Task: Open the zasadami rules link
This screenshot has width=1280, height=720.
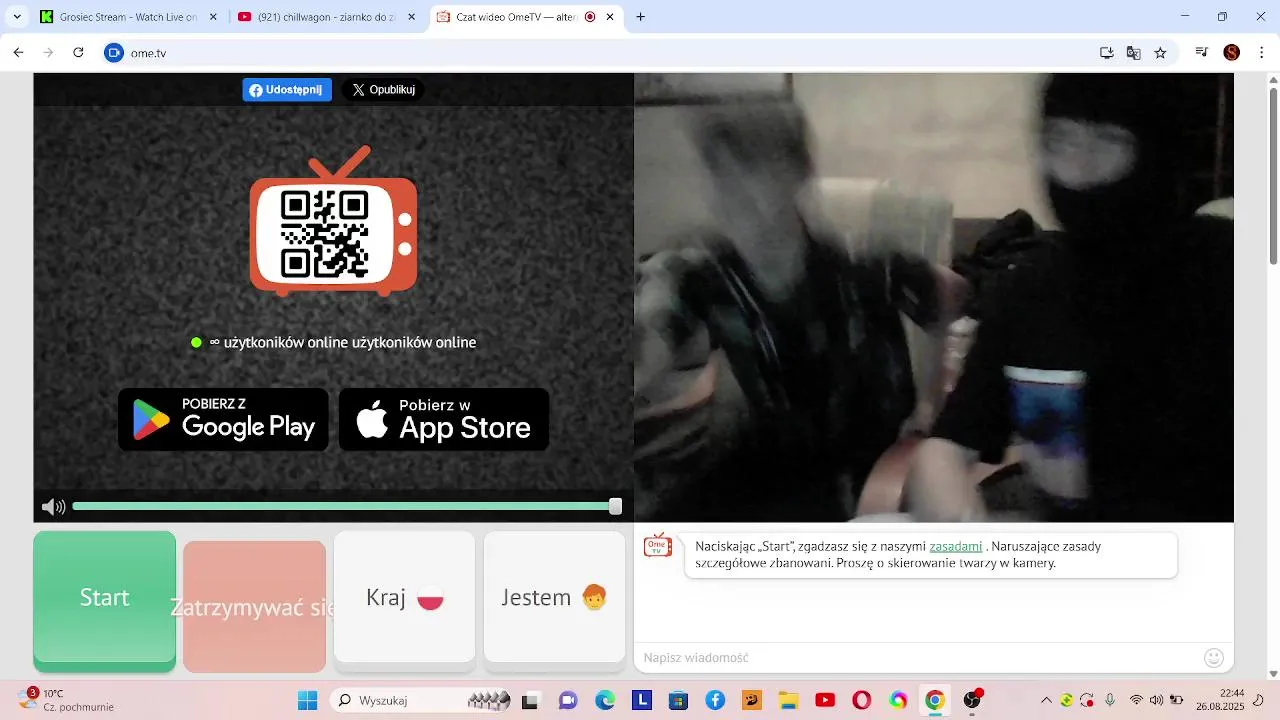Action: 956,547
